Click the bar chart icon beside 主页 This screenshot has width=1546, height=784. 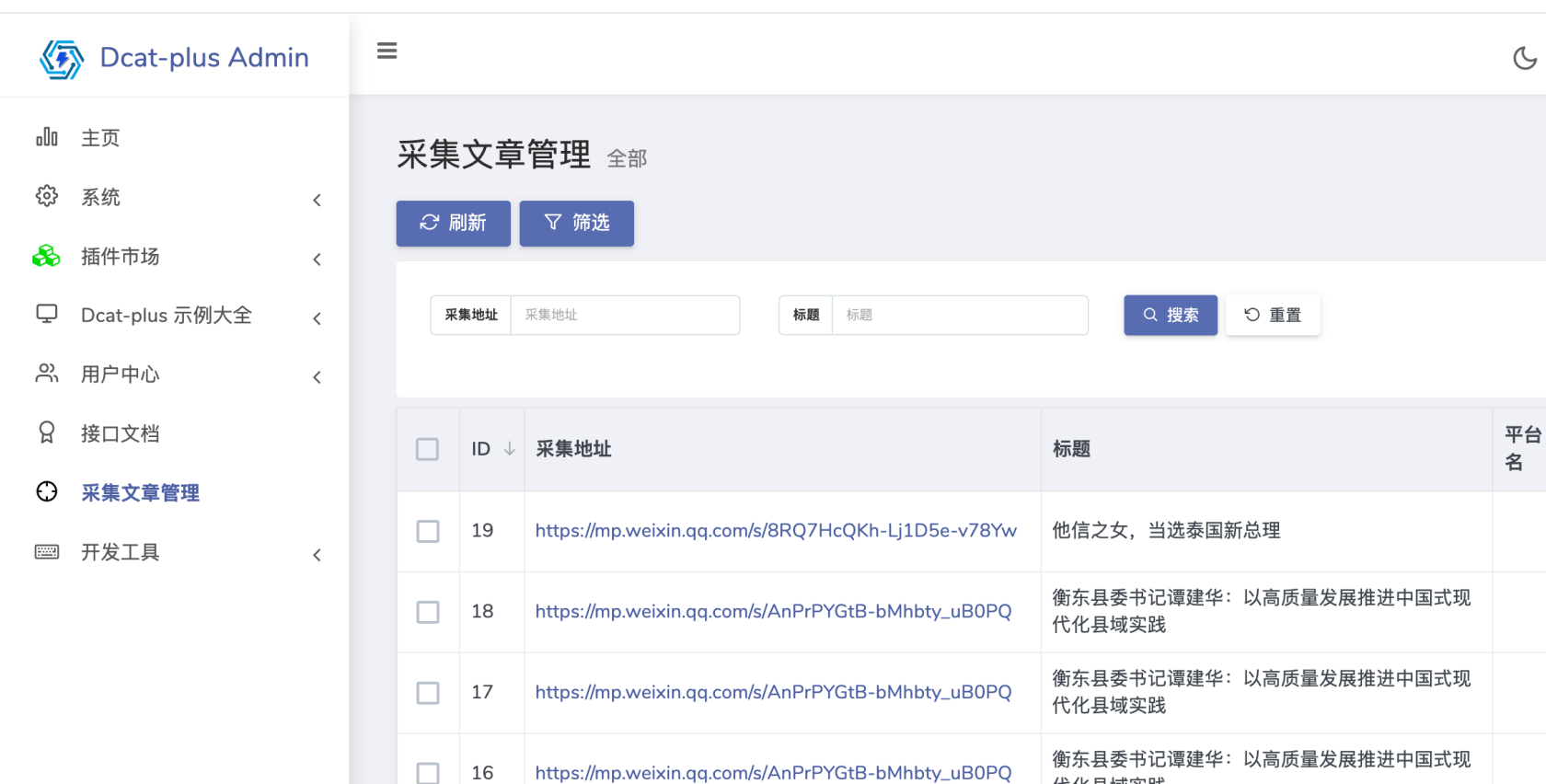47,137
